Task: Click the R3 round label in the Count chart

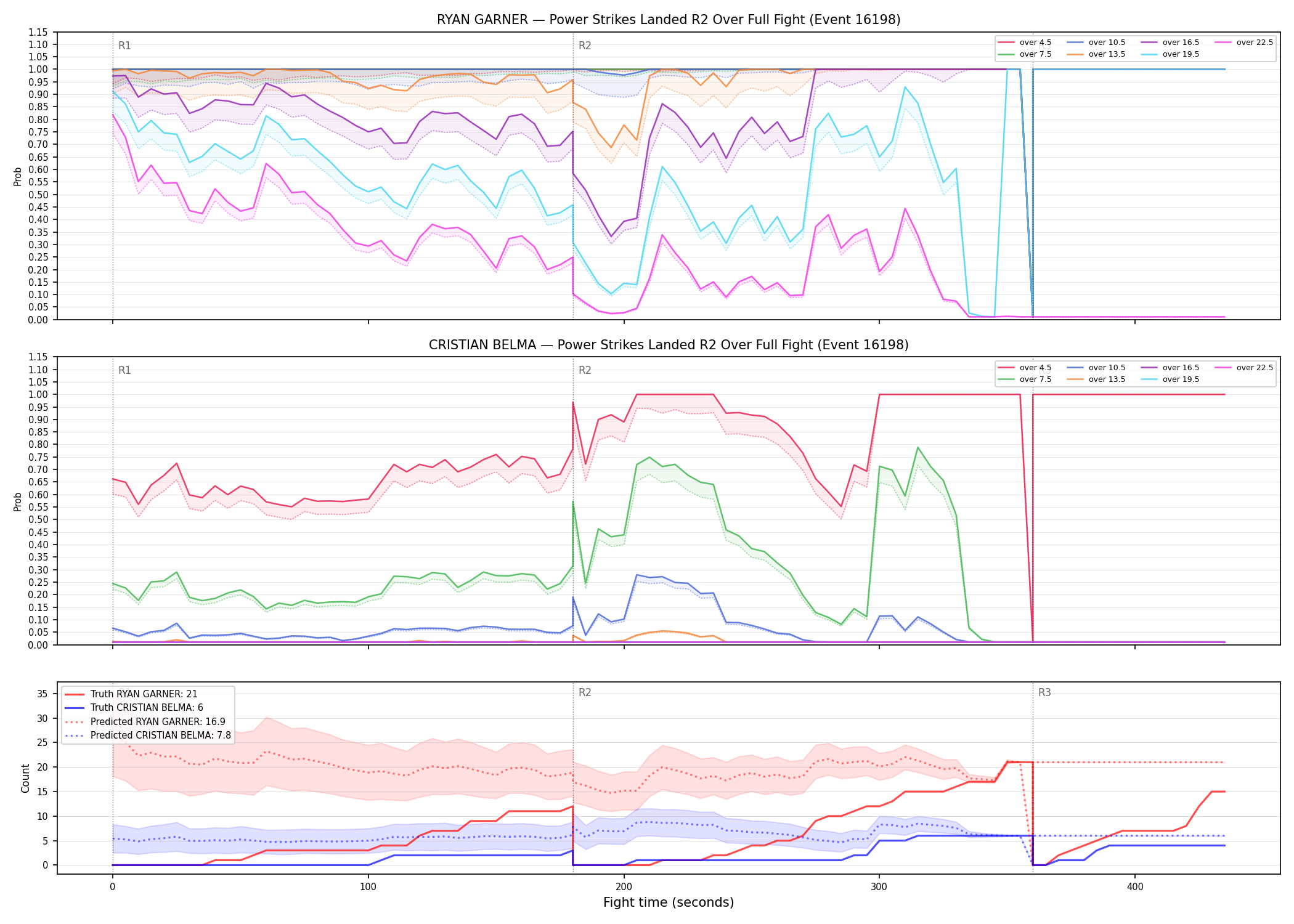Action: click(1044, 692)
